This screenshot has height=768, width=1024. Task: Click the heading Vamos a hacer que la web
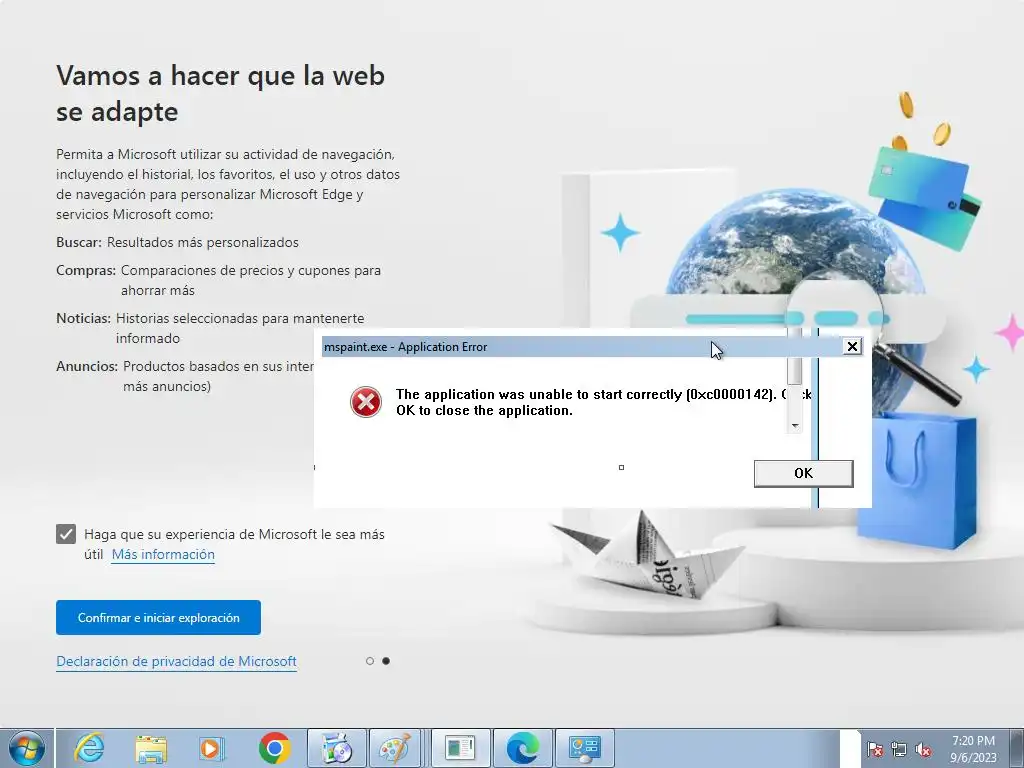click(221, 94)
